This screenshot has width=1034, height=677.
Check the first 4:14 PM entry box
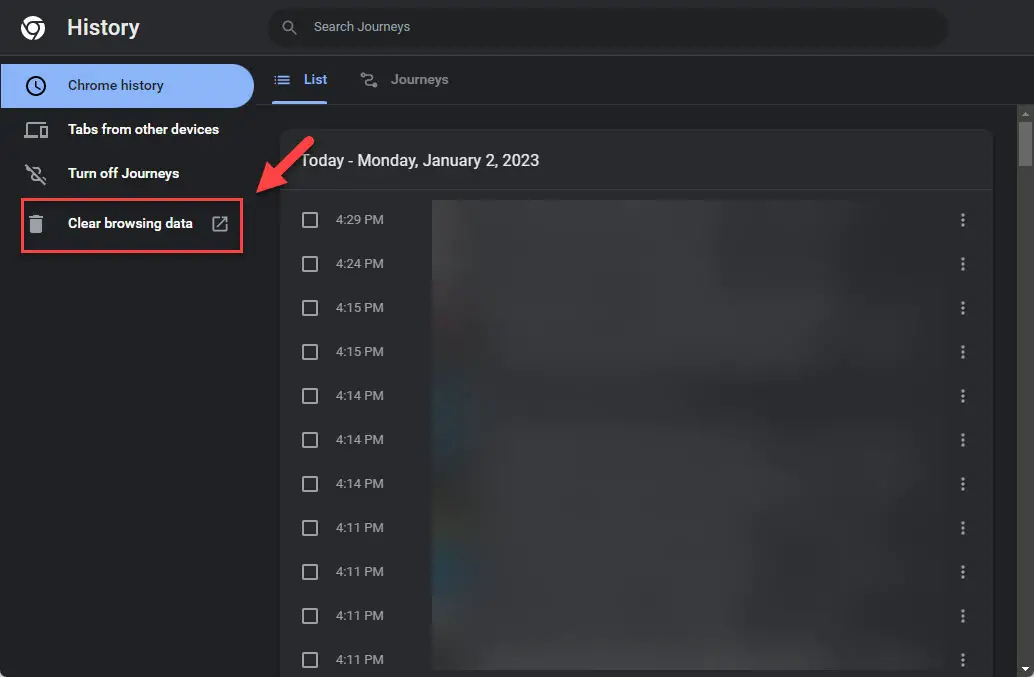(x=310, y=396)
